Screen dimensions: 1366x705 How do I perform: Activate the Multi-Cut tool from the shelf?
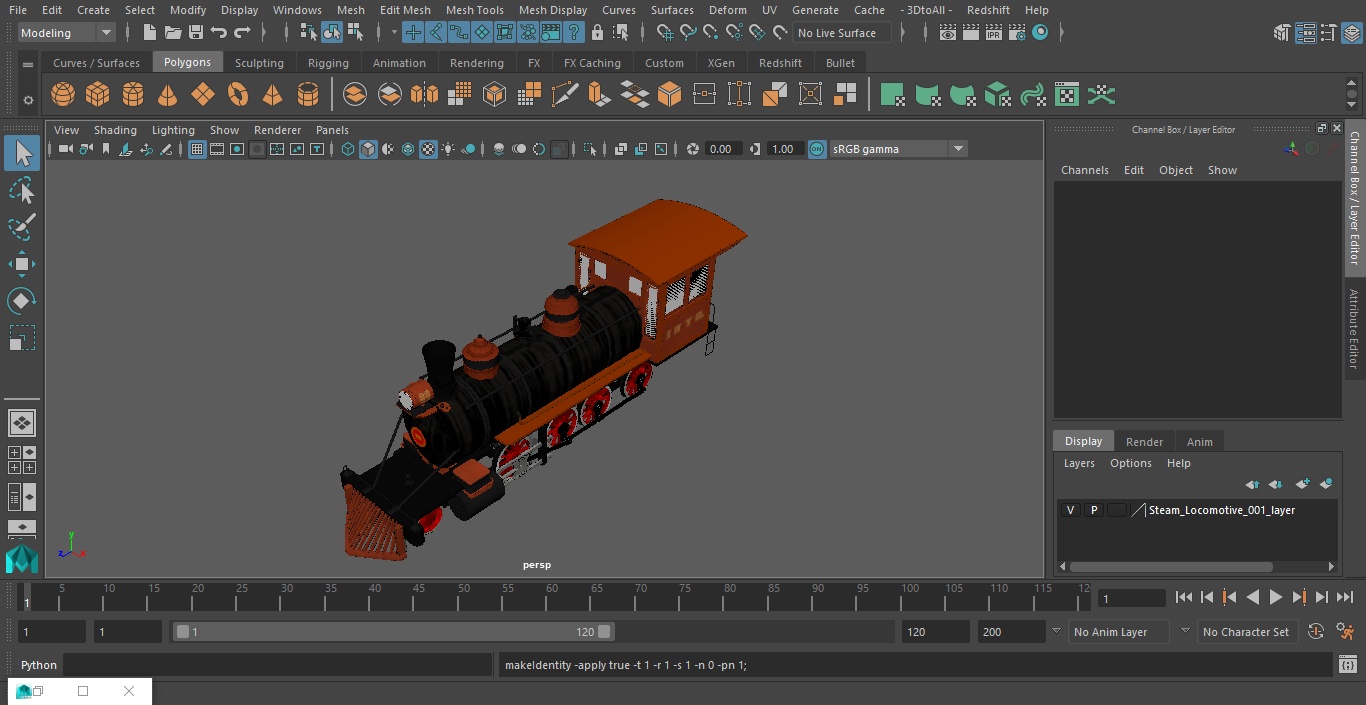coord(566,94)
